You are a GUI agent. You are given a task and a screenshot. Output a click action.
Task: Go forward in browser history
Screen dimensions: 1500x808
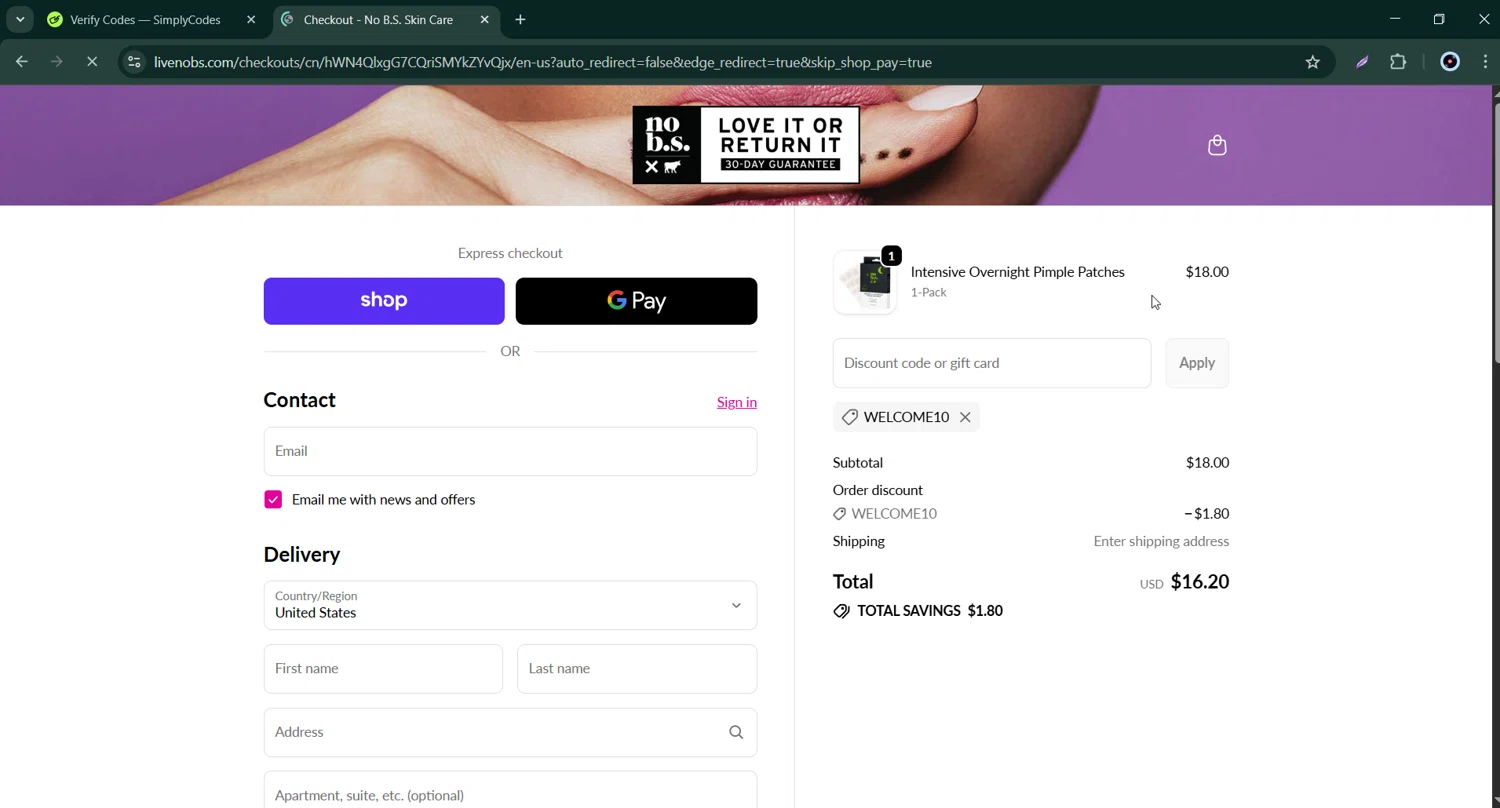click(x=57, y=62)
